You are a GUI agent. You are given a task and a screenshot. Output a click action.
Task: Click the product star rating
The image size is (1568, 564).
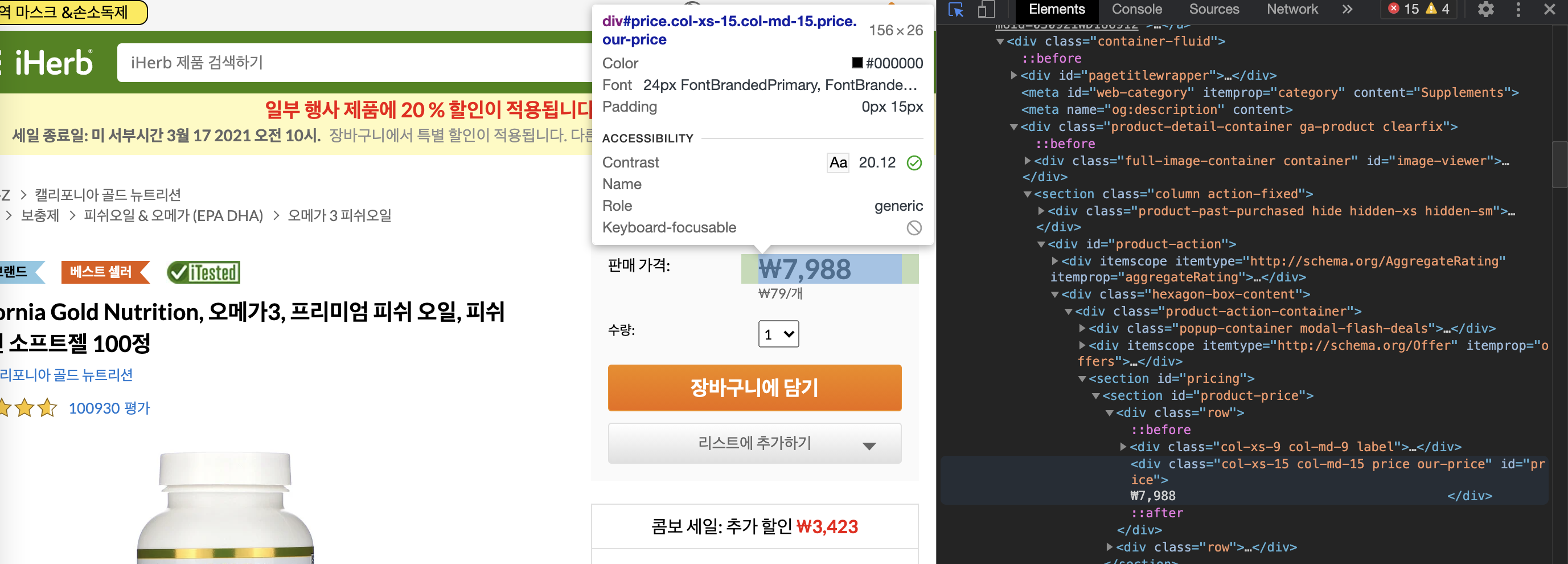click(27, 408)
